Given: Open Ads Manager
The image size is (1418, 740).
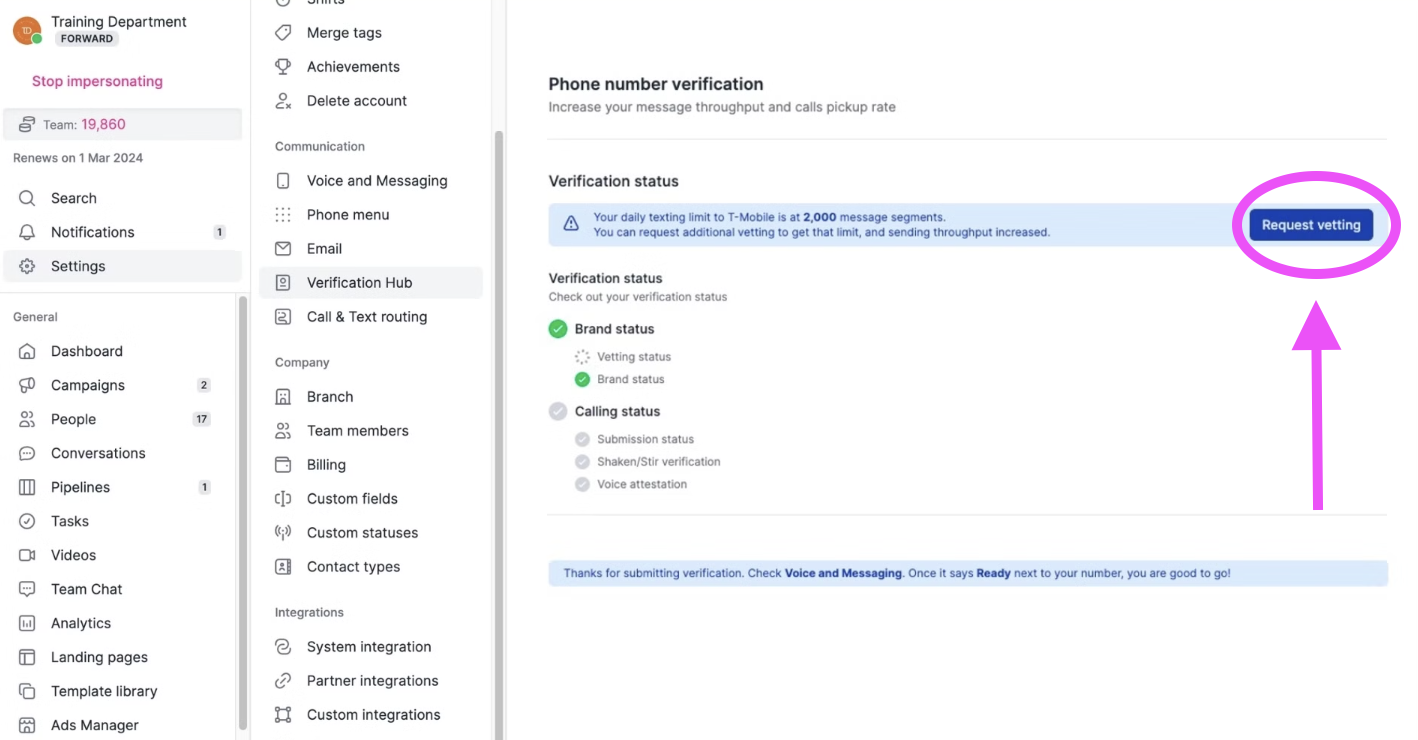Looking at the screenshot, I should pos(91,725).
